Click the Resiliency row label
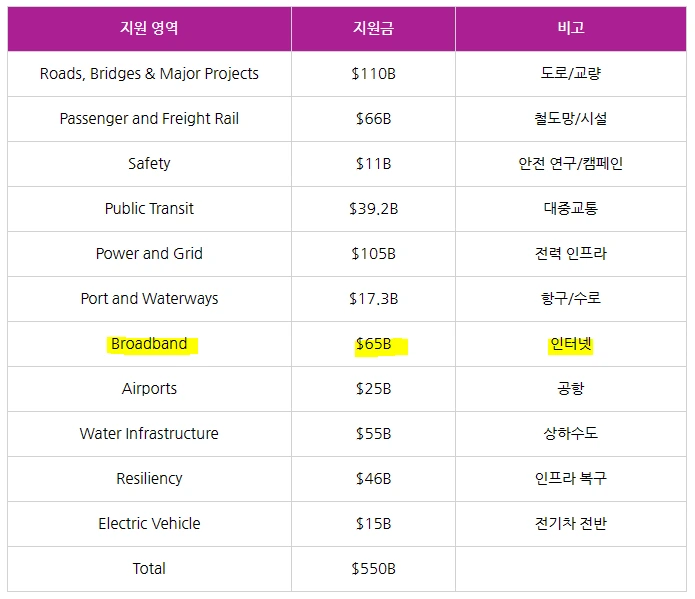The height and width of the screenshot is (599, 695). coord(149,479)
